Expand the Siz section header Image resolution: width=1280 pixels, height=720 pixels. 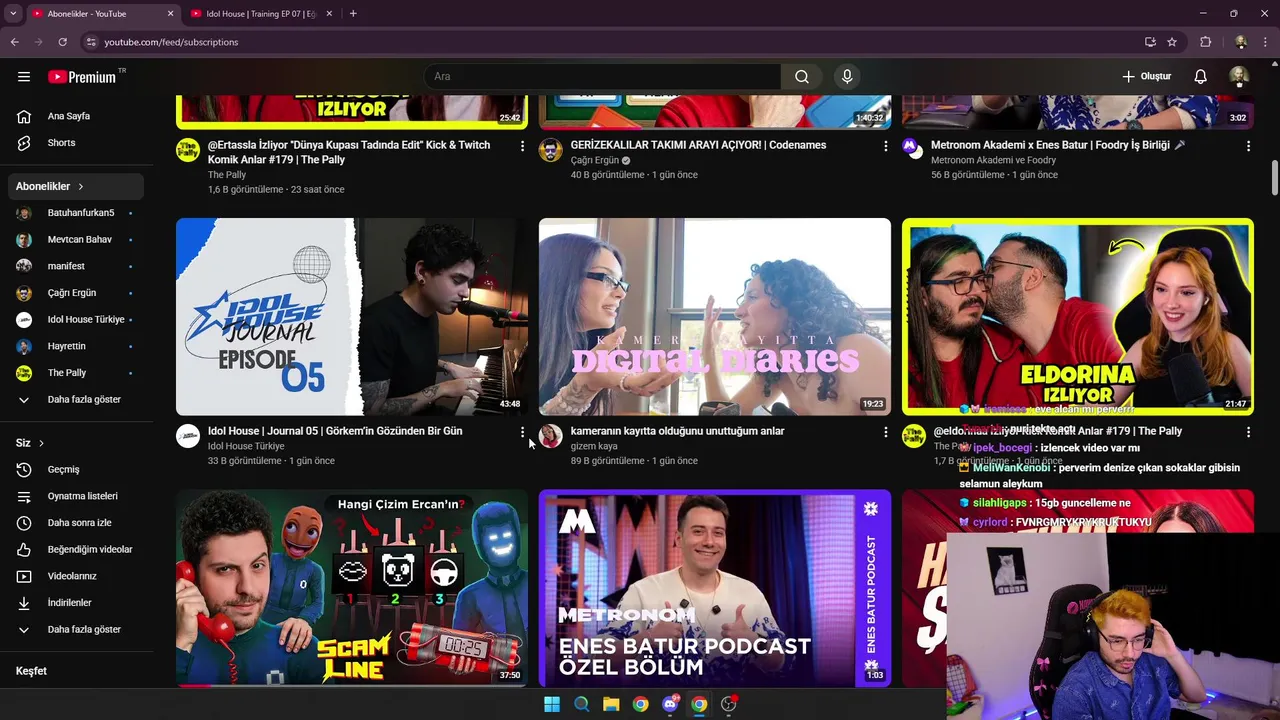(x=30, y=443)
